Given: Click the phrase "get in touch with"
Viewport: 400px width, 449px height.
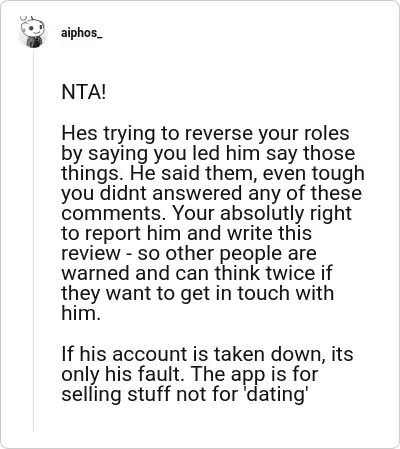Looking at the screenshot, I should [x=257, y=294].
